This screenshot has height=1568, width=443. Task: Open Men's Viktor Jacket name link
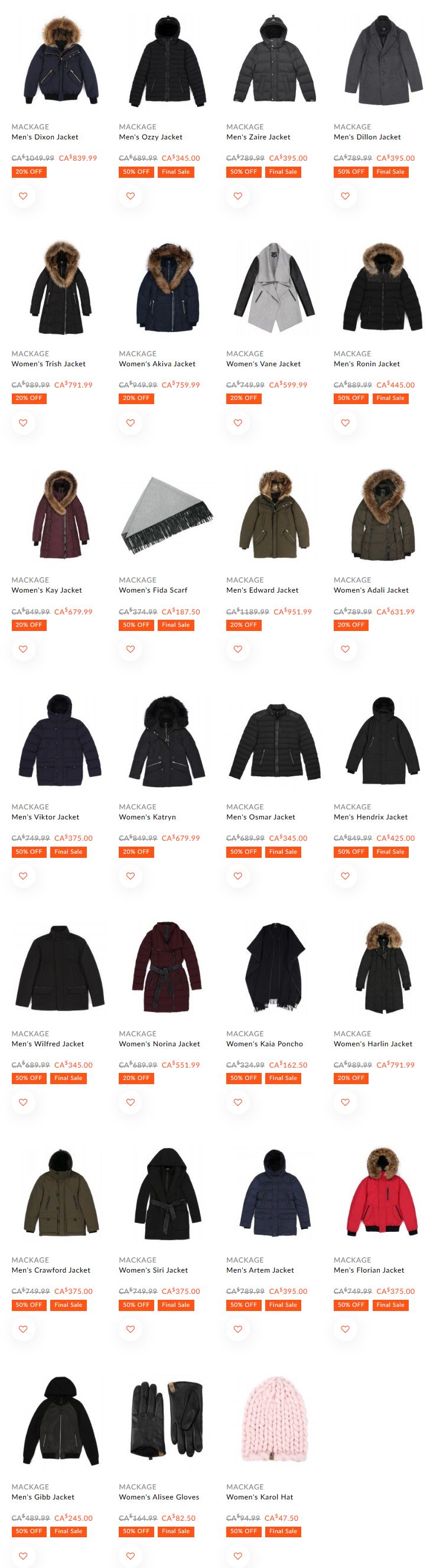[x=45, y=817]
